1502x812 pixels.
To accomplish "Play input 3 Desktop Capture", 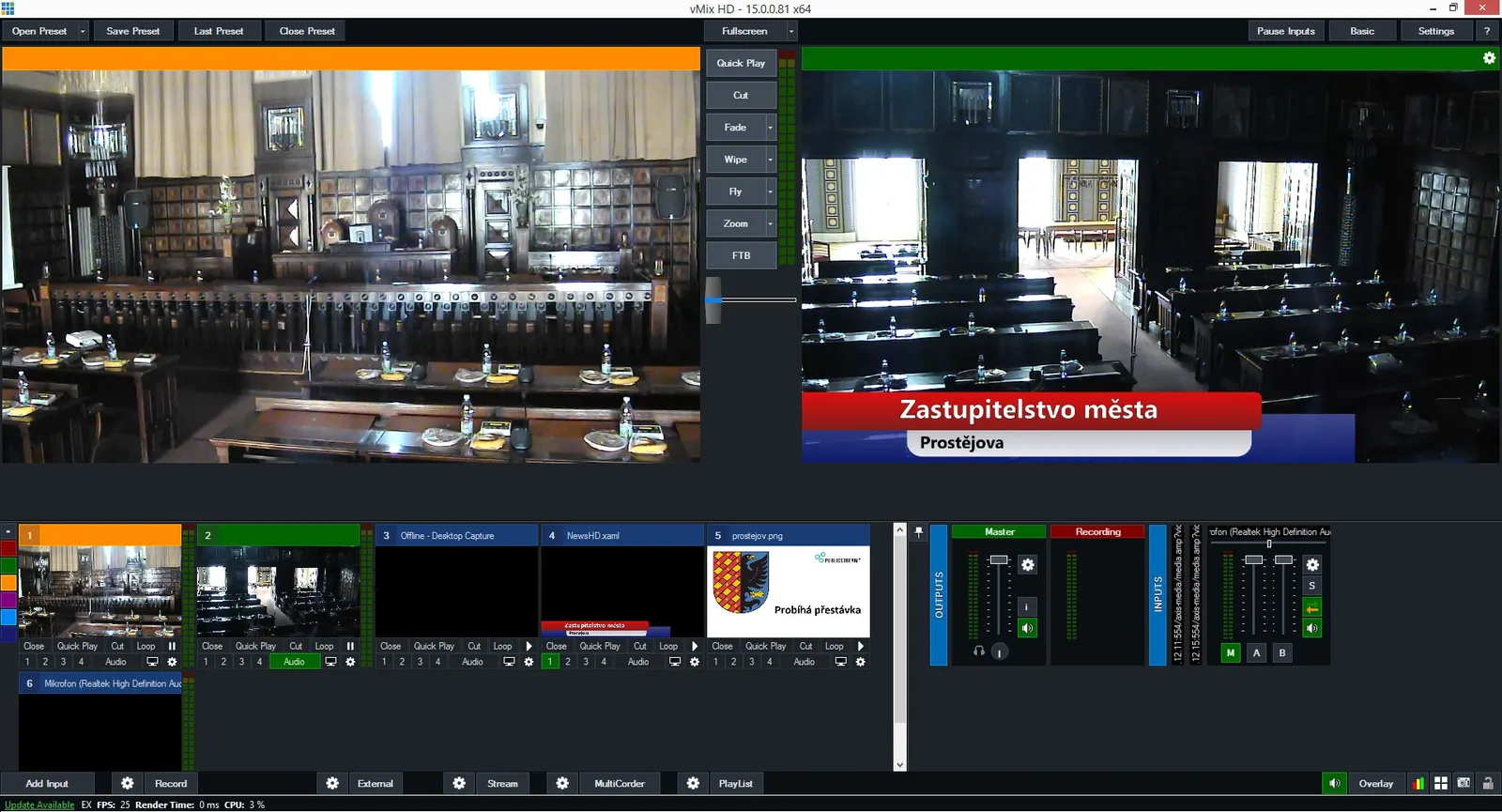I will 529,646.
